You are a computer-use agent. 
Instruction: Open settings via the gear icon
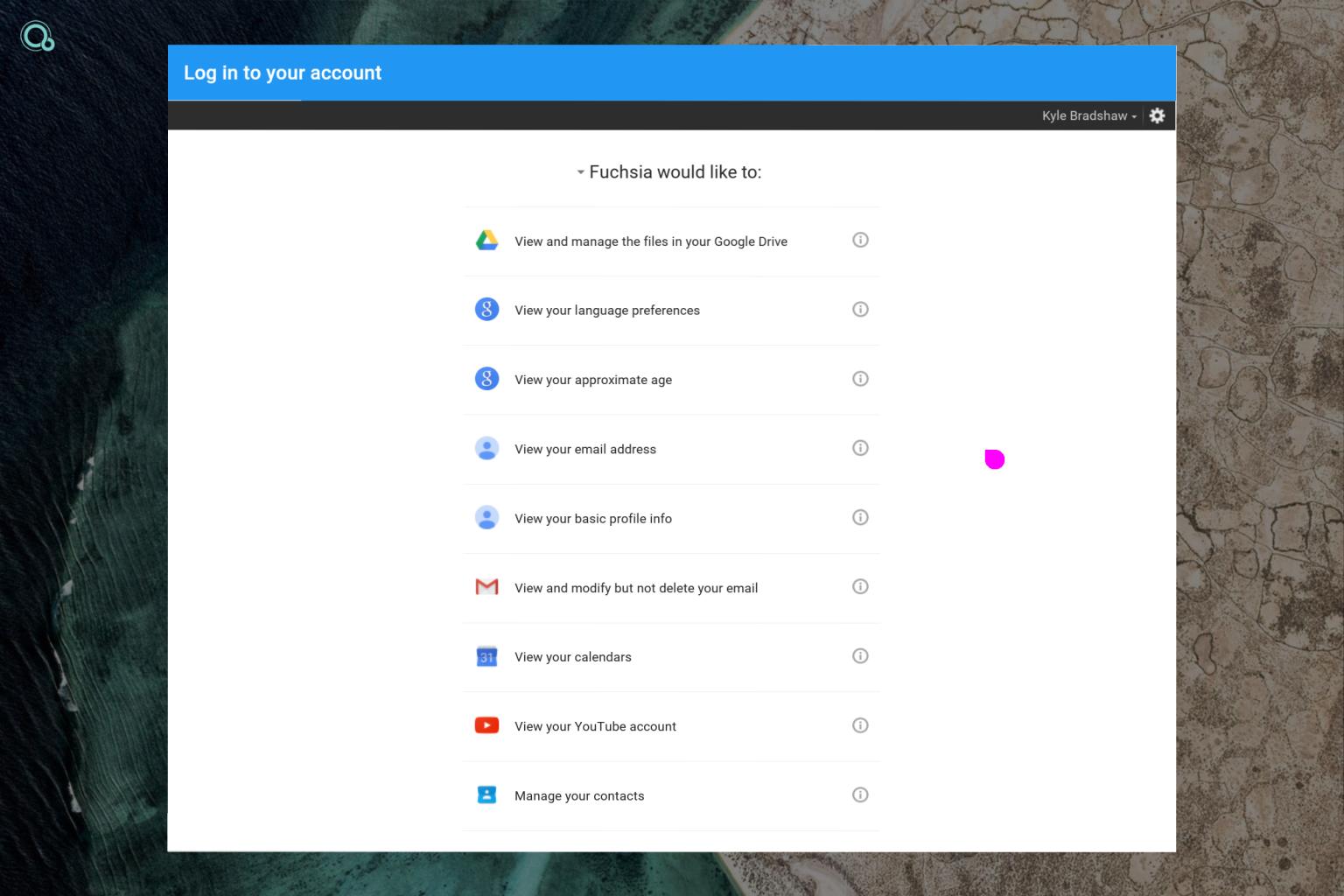coord(1157,115)
